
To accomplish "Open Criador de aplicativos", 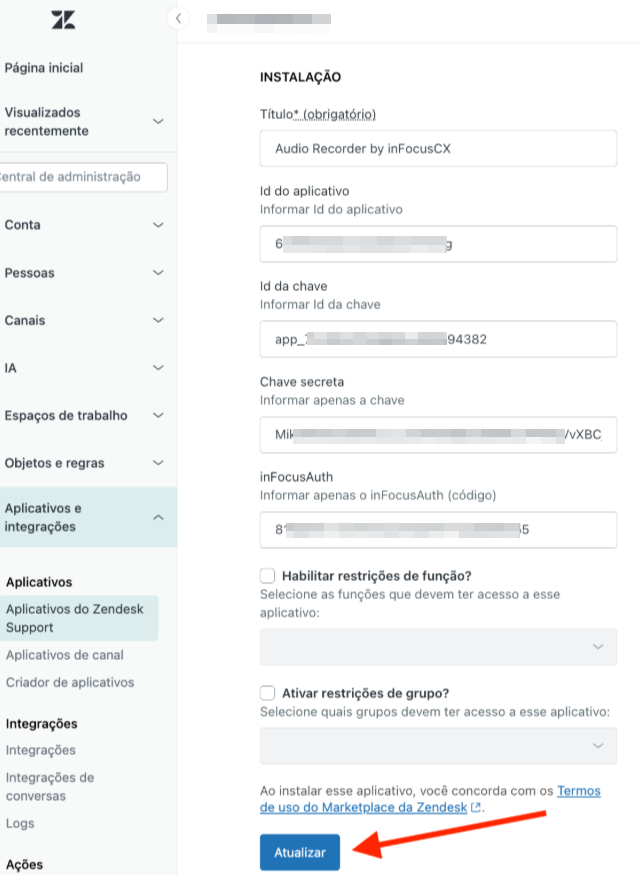I will point(70,682).
